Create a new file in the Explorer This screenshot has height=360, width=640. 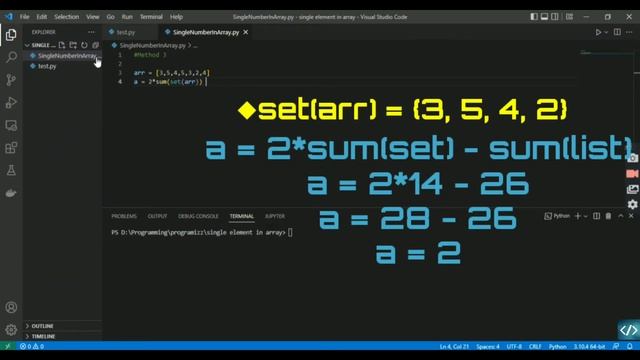click(x=62, y=45)
